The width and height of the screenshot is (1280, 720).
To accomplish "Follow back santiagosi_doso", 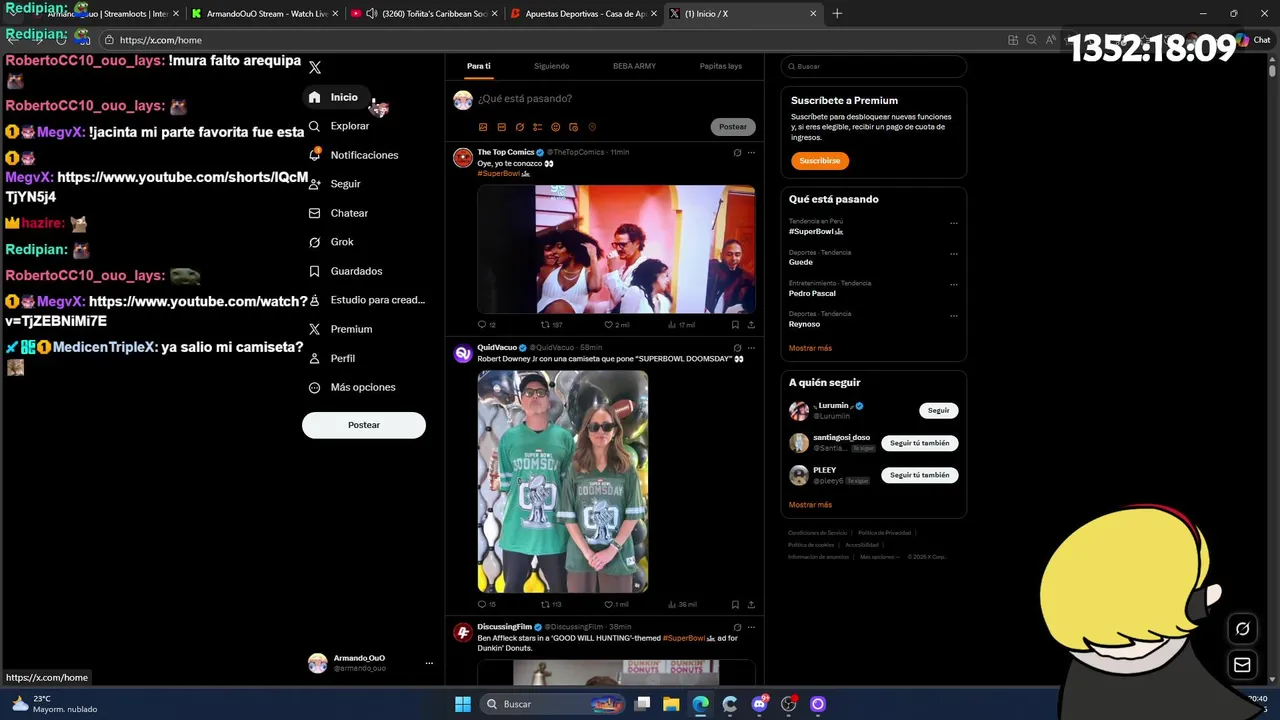I will tap(919, 443).
